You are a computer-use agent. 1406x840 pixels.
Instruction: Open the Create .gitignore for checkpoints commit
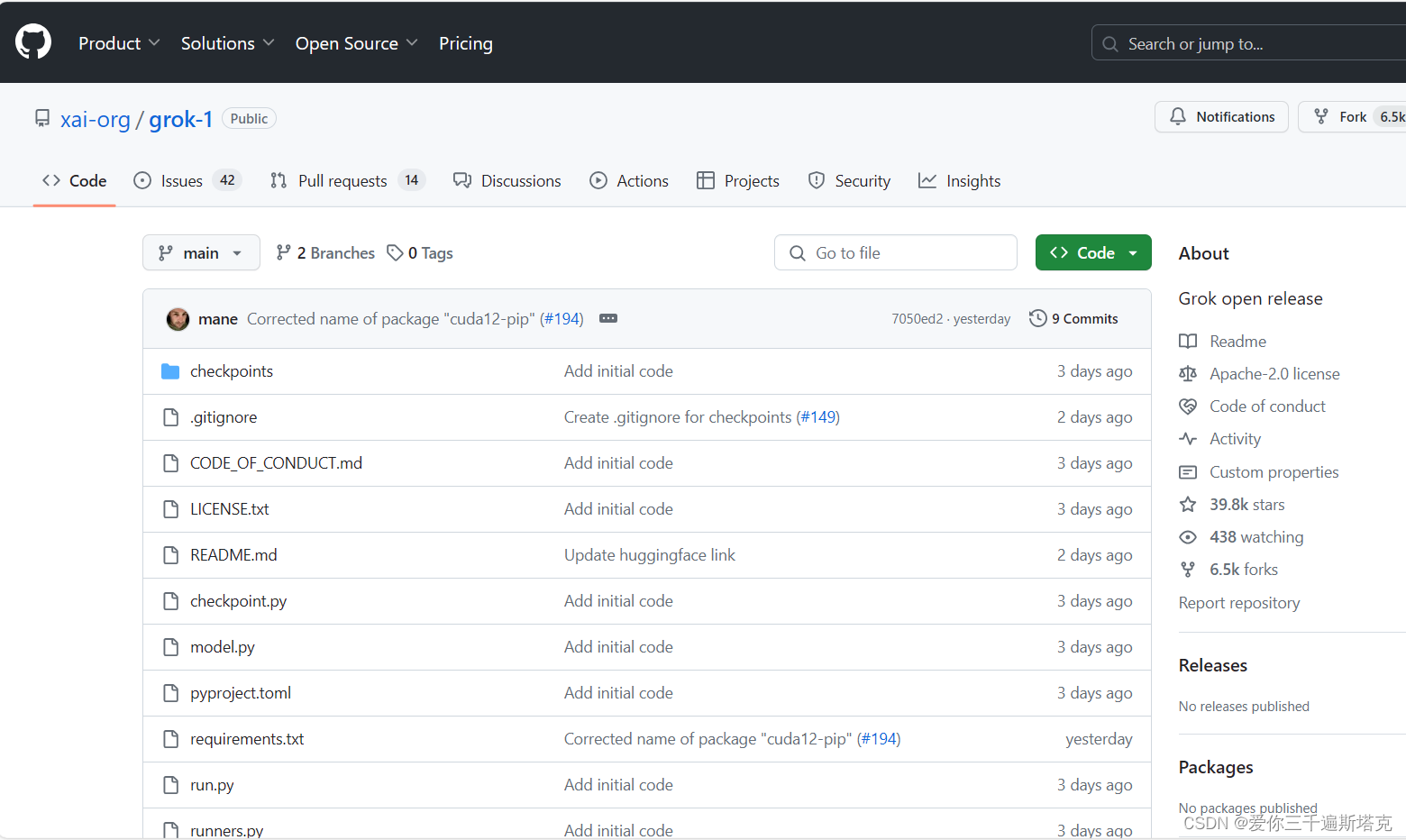678,417
